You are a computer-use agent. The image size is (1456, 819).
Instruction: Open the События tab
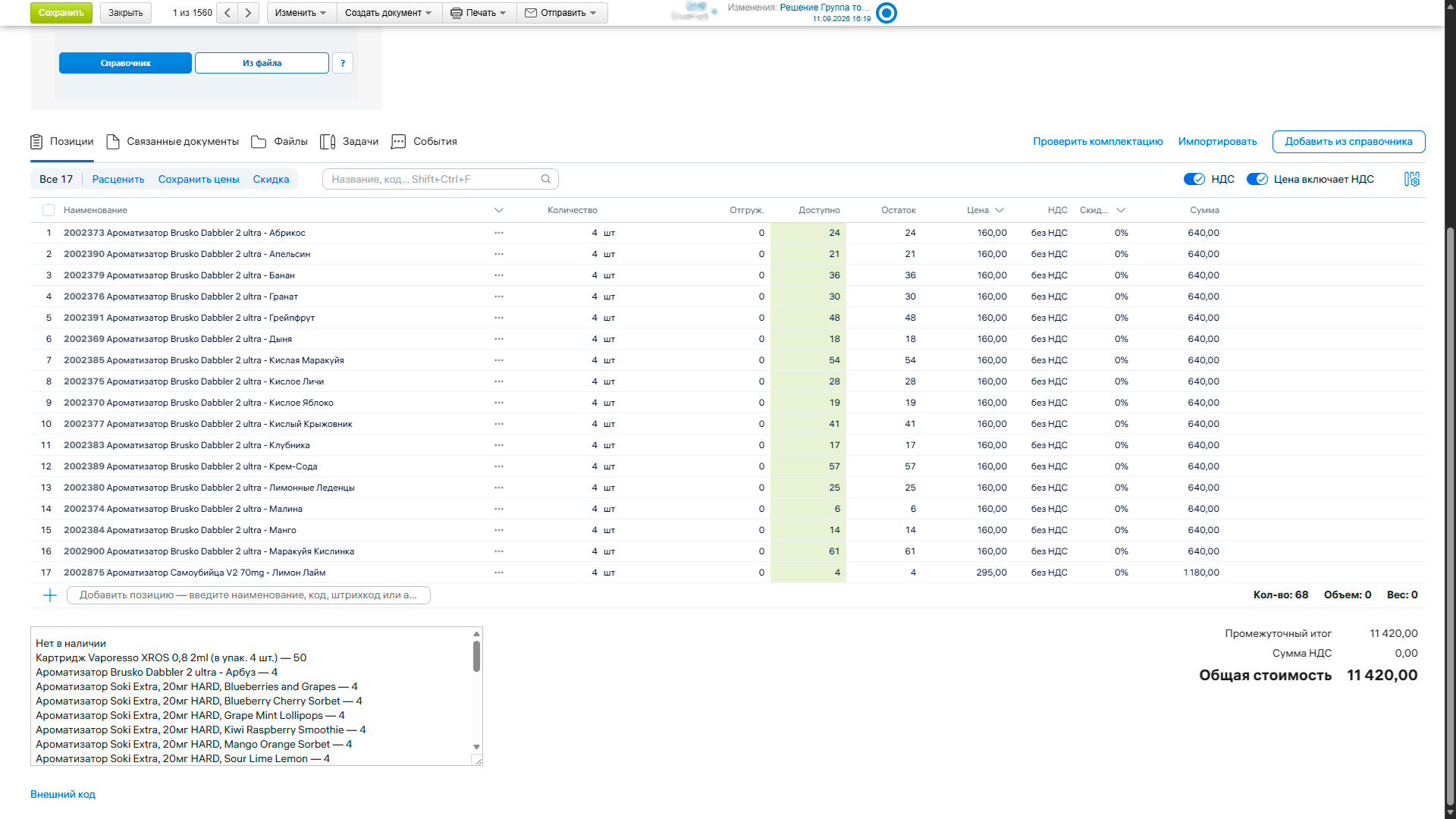[424, 142]
